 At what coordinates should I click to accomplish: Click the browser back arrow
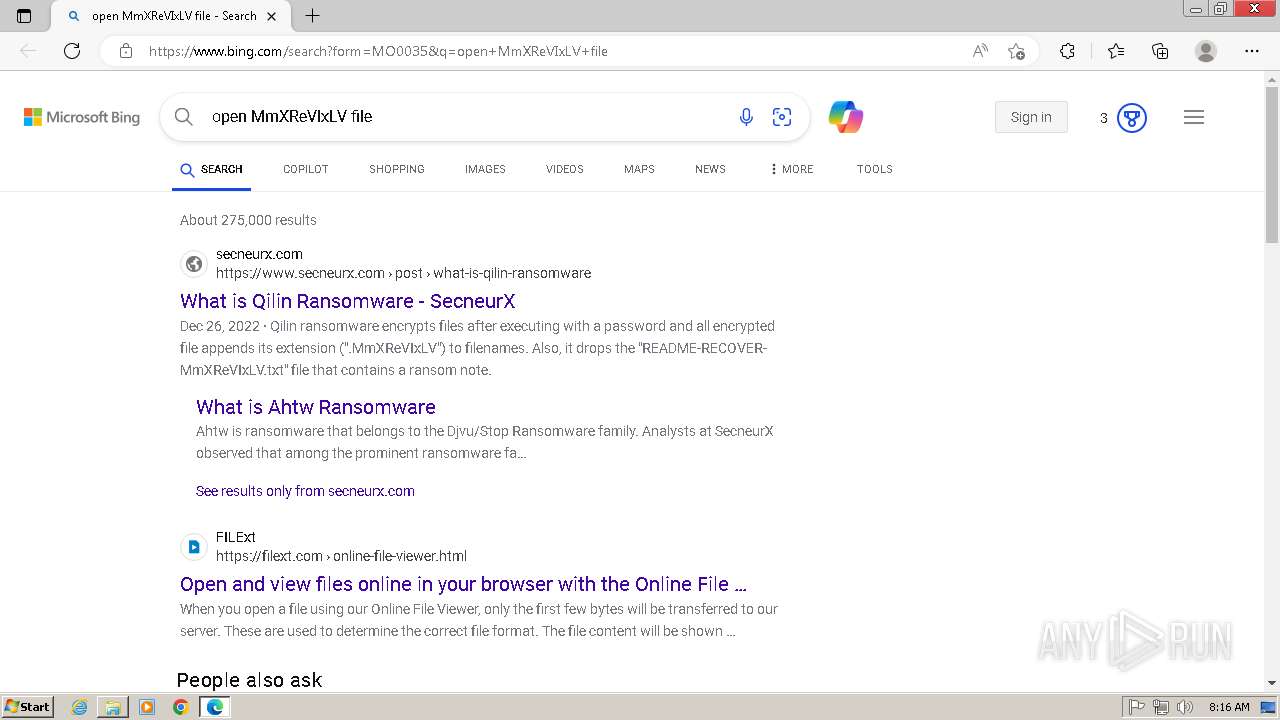[28, 51]
